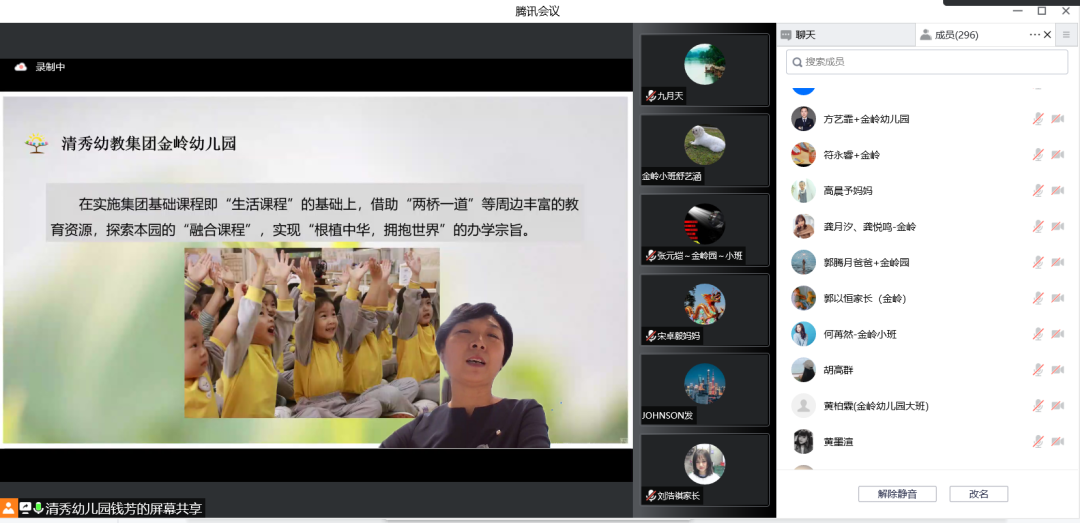Open the three-dots more options in the members tab
Image resolution: width=1080 pixels, height=523 pixels.
[1034, 35]
